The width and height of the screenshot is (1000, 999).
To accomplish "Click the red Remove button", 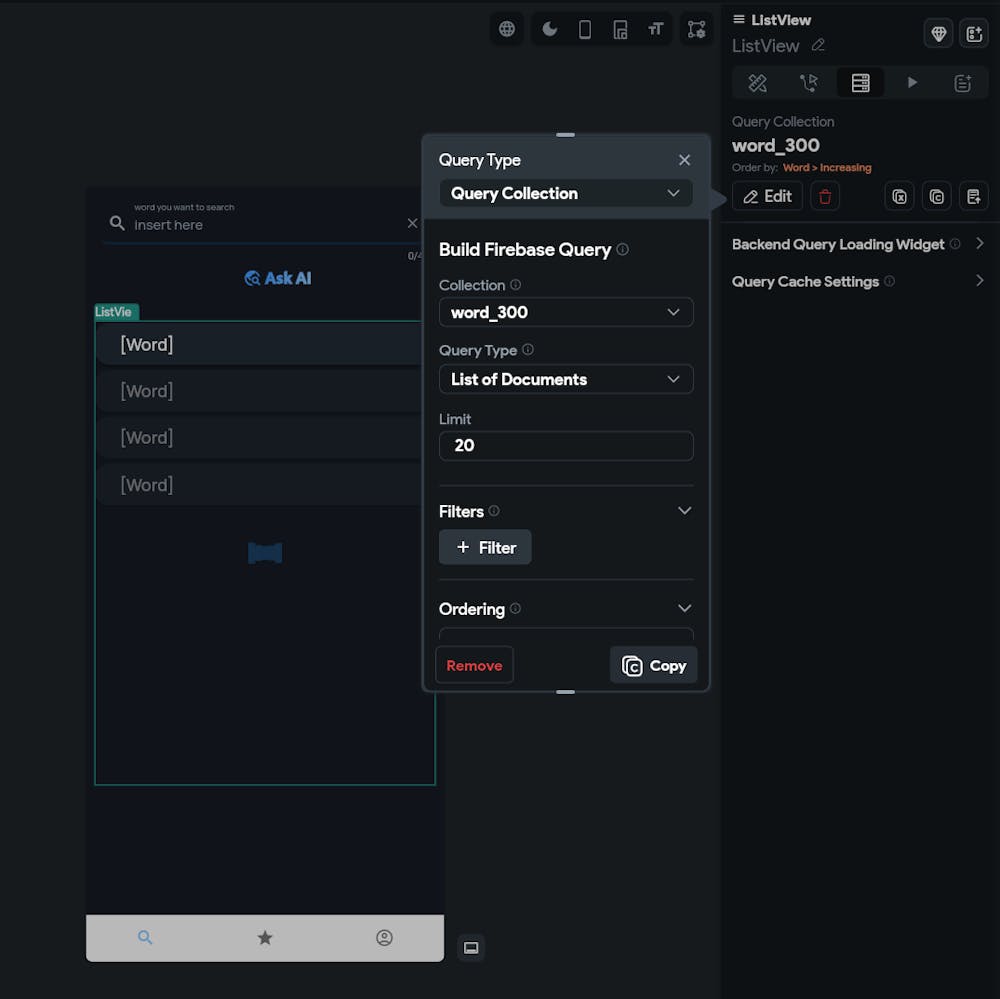I will click(474, 665).
